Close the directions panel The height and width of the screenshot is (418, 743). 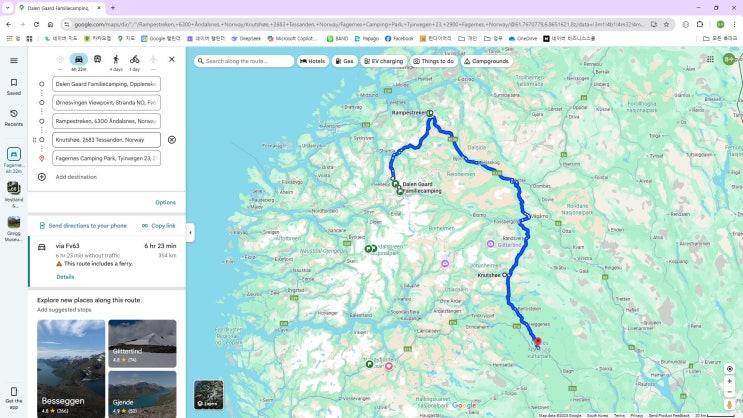172,59
